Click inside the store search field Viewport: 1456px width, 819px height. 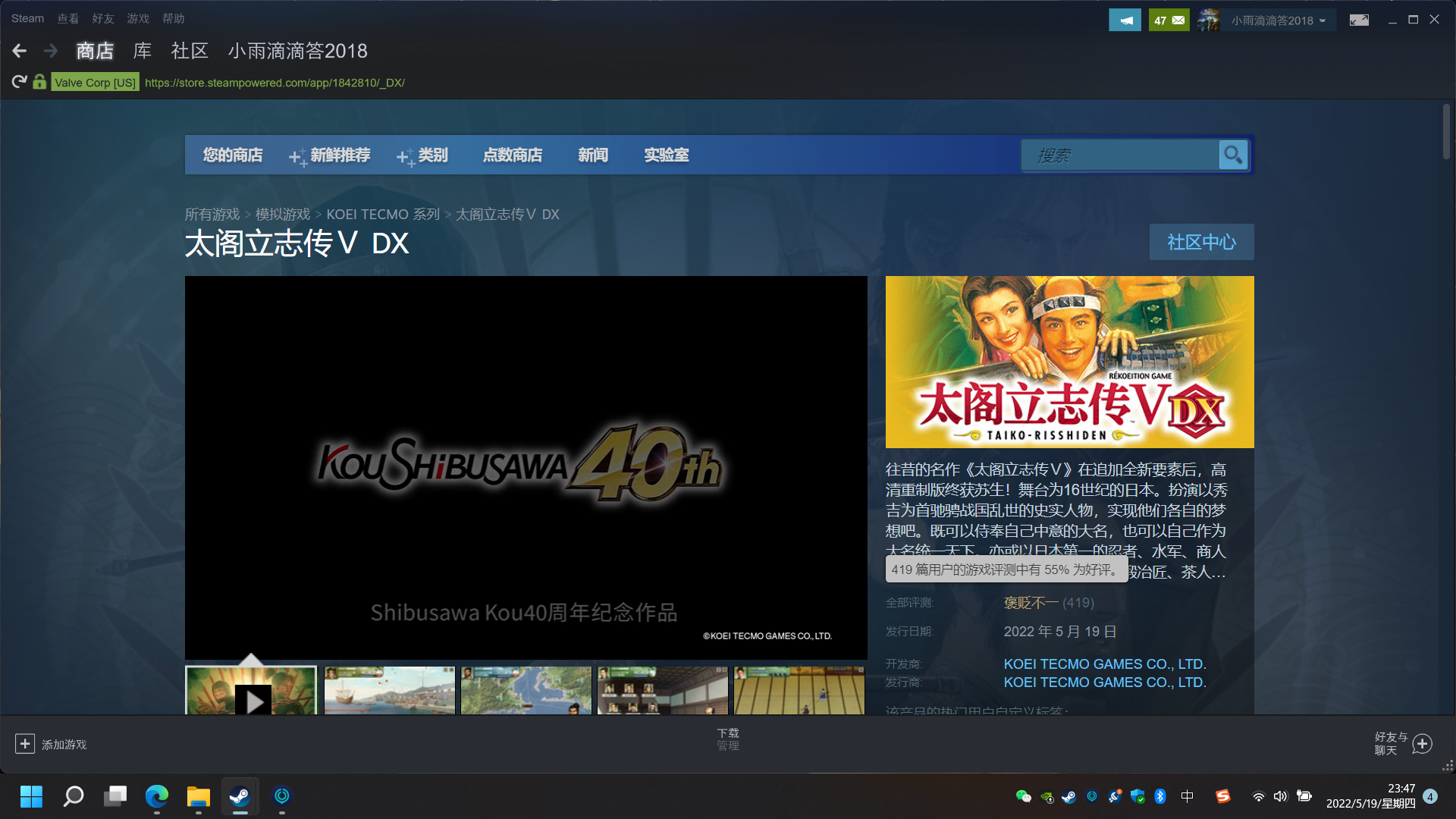coord(1121,155)
